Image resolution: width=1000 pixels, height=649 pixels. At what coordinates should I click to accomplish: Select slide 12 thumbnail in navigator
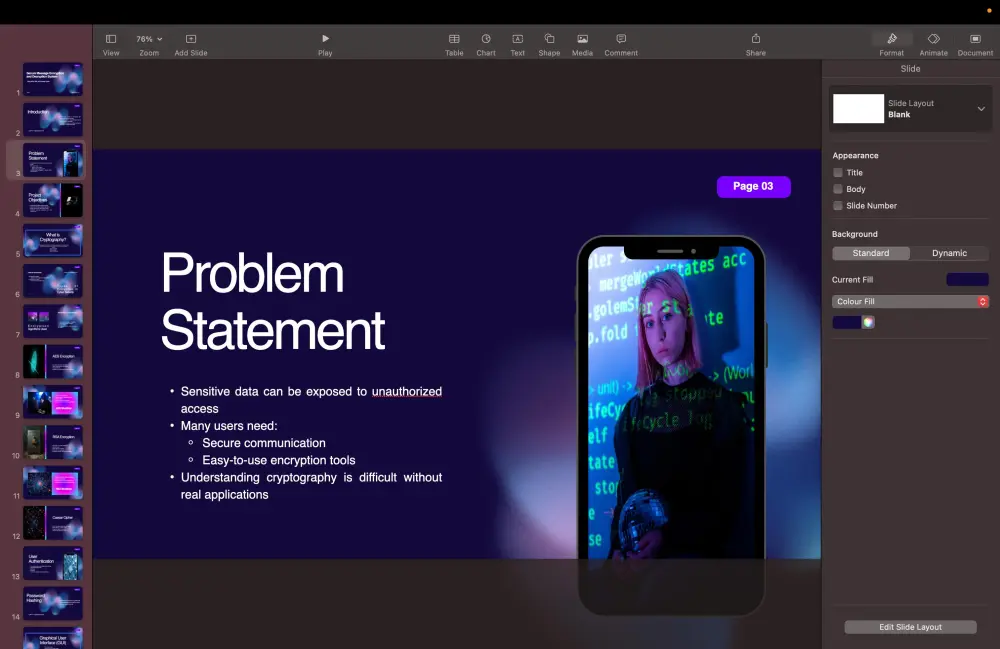[x=53, y=523]
